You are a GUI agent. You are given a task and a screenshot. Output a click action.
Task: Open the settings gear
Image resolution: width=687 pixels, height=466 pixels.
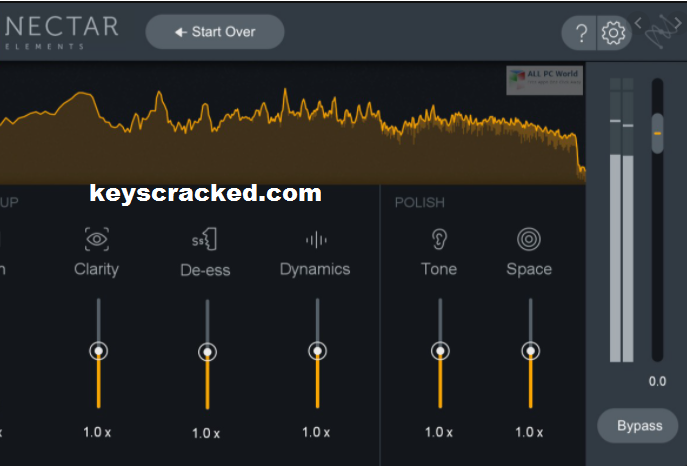click(613, 33)
